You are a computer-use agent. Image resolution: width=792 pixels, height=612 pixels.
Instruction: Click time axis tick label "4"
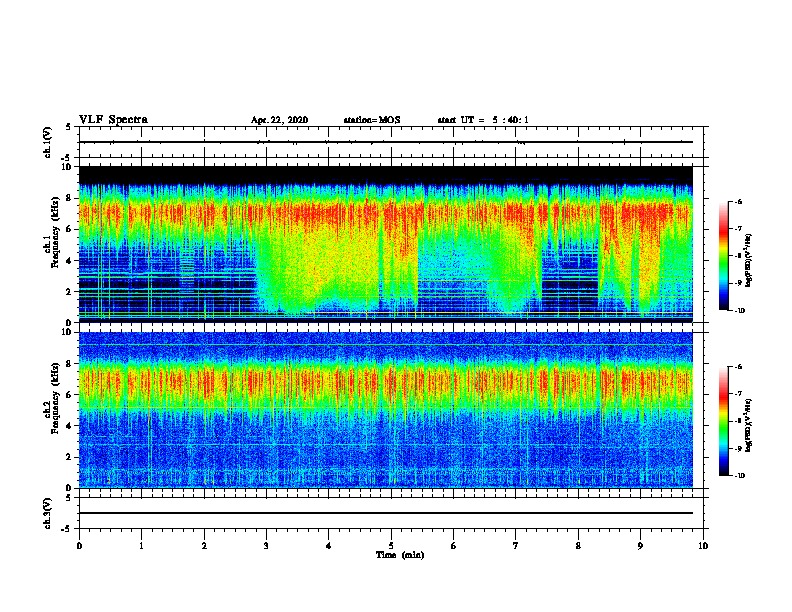coord(329,546)
